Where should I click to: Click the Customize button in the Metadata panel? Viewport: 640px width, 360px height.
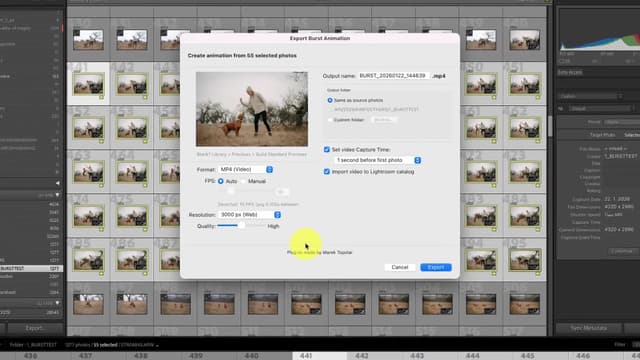pyautogui.click(x=622, y=251)
